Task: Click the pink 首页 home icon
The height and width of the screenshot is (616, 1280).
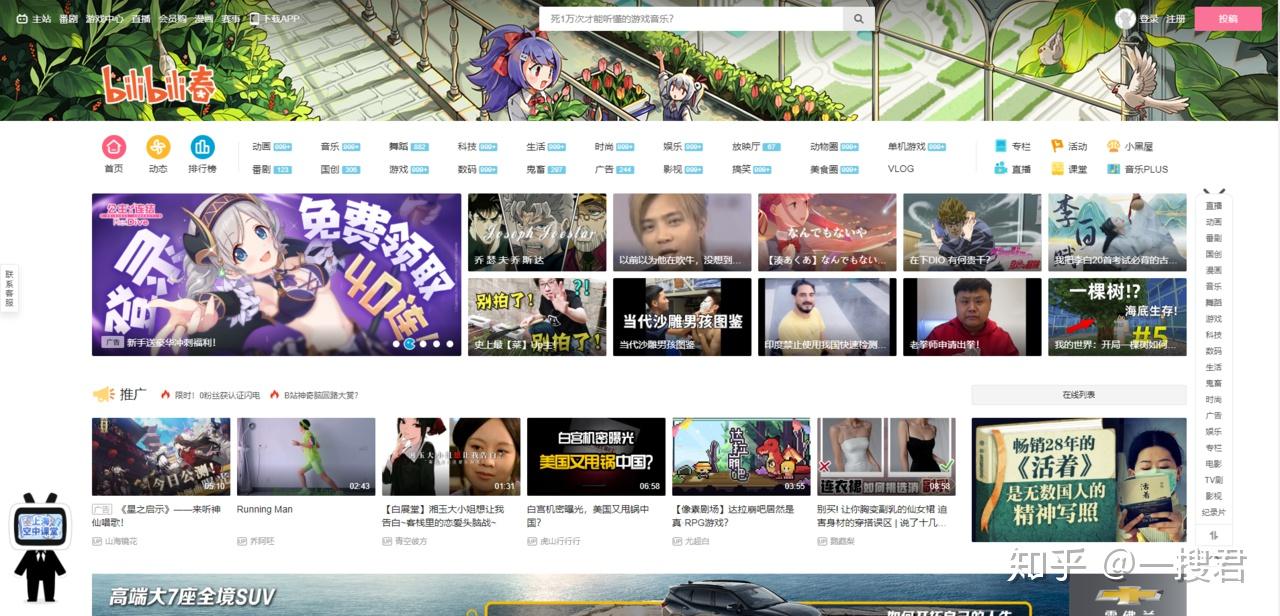Action: tap(114, 147)
